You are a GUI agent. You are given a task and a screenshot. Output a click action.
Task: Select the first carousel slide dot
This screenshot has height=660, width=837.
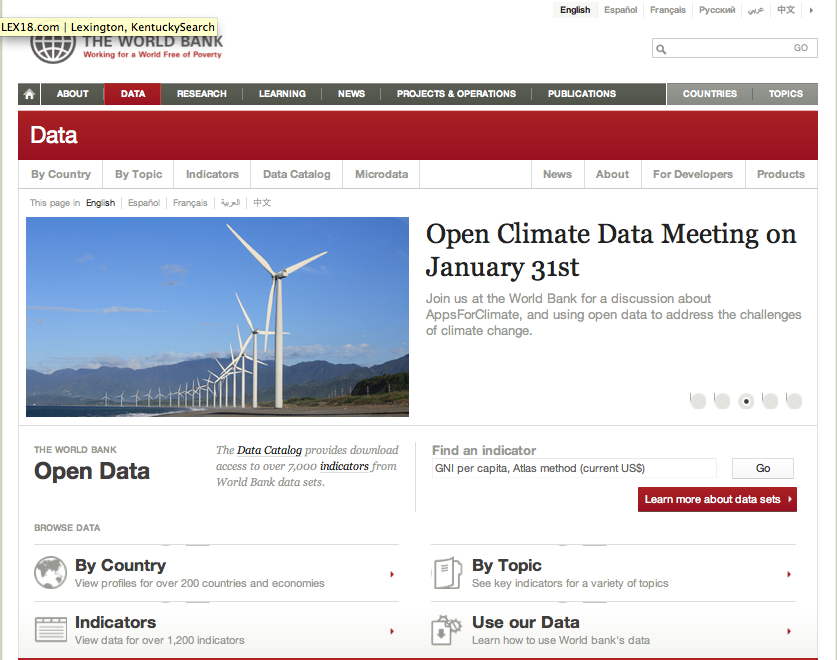coord(698,401)
